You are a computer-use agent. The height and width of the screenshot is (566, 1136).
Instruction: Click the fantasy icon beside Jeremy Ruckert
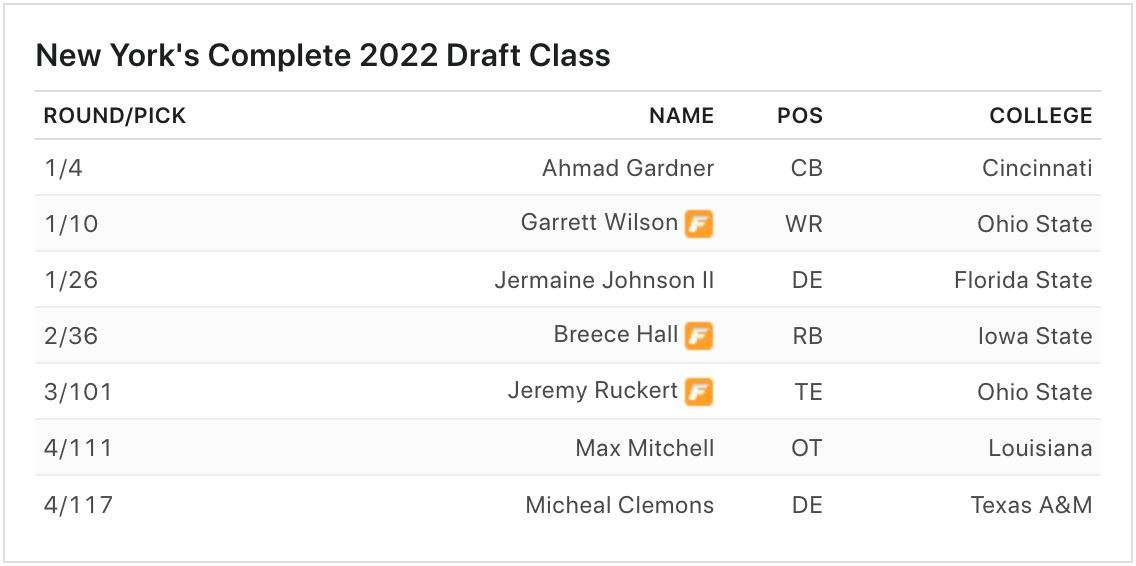point(699,393)
